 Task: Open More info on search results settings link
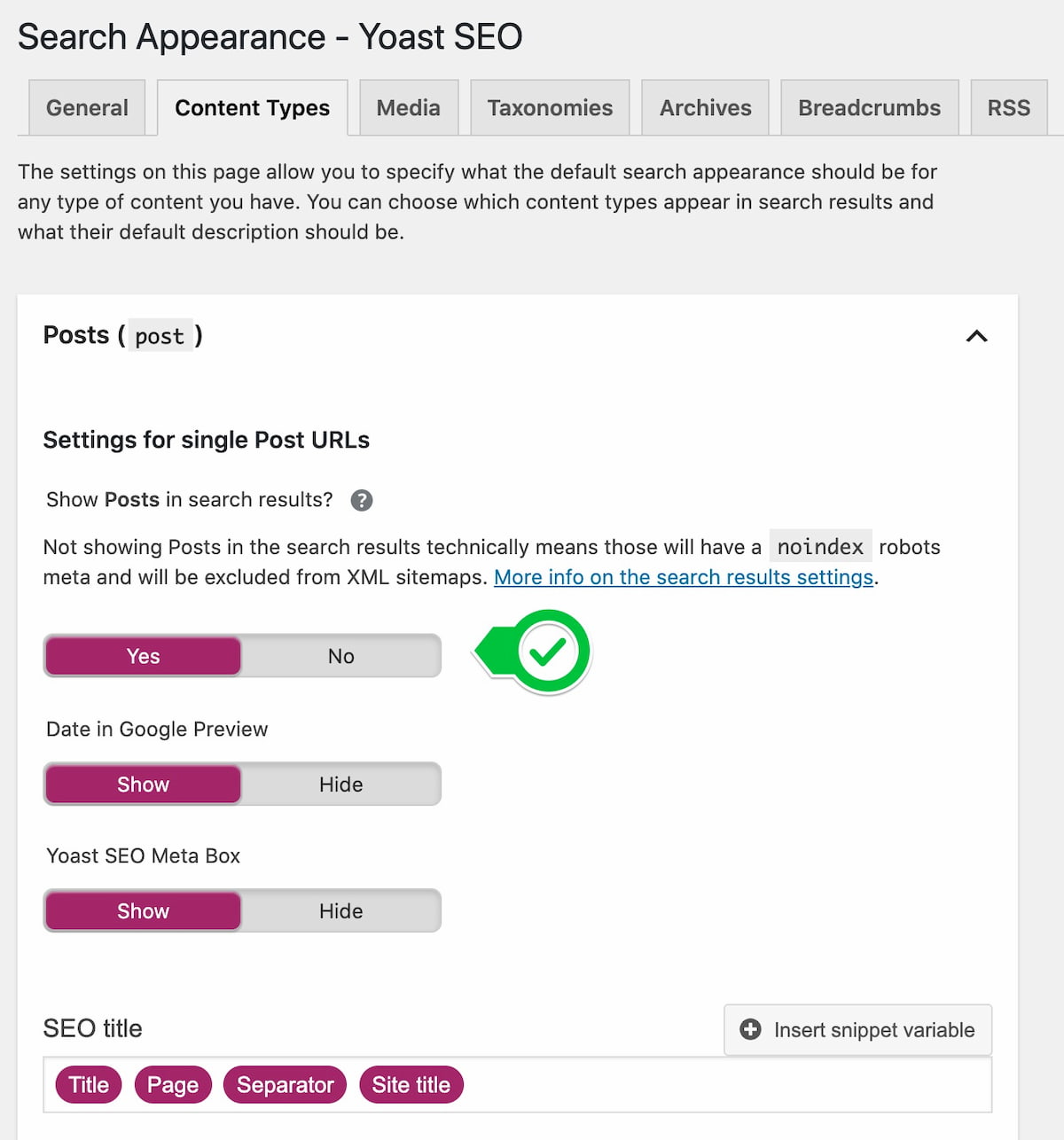coord(683,577)
